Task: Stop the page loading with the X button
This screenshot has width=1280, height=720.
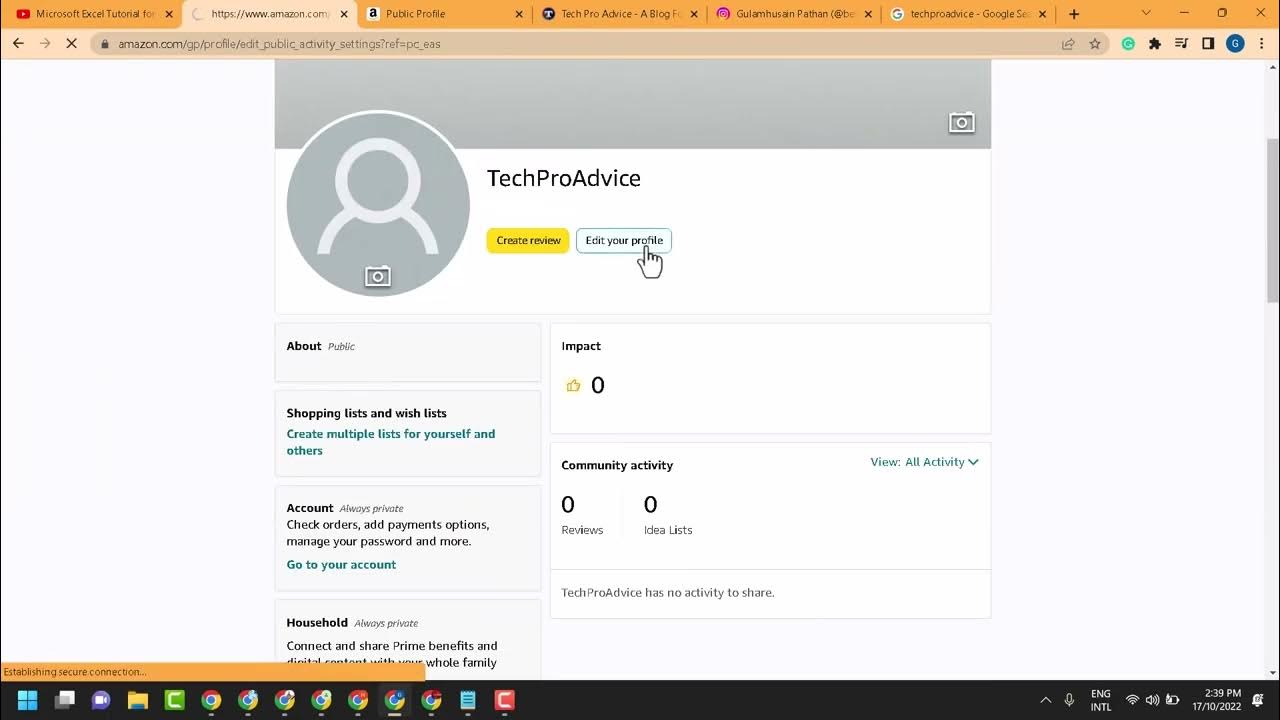Action: tap(71, 44)
